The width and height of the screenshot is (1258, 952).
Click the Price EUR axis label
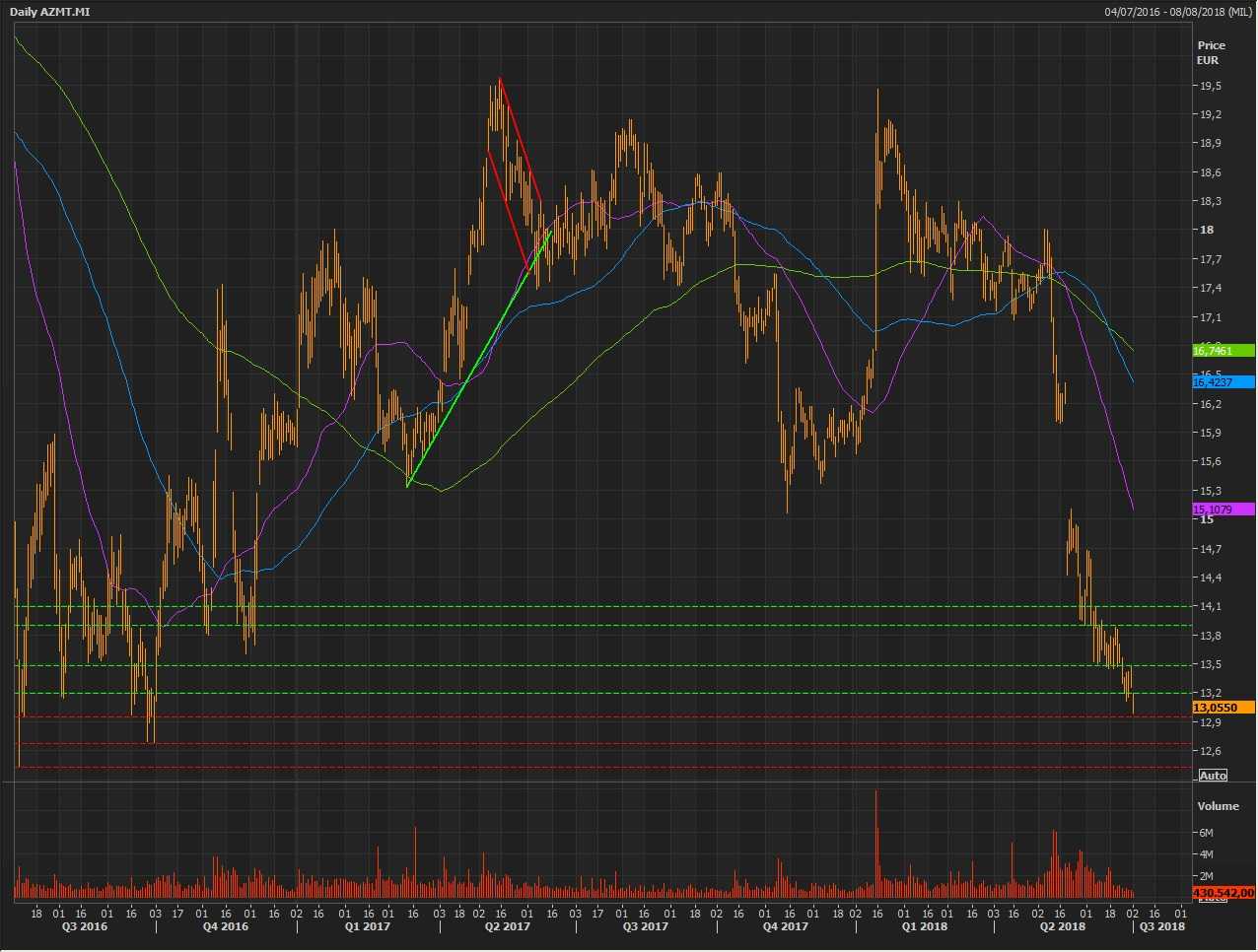[x=1211, y=52]
